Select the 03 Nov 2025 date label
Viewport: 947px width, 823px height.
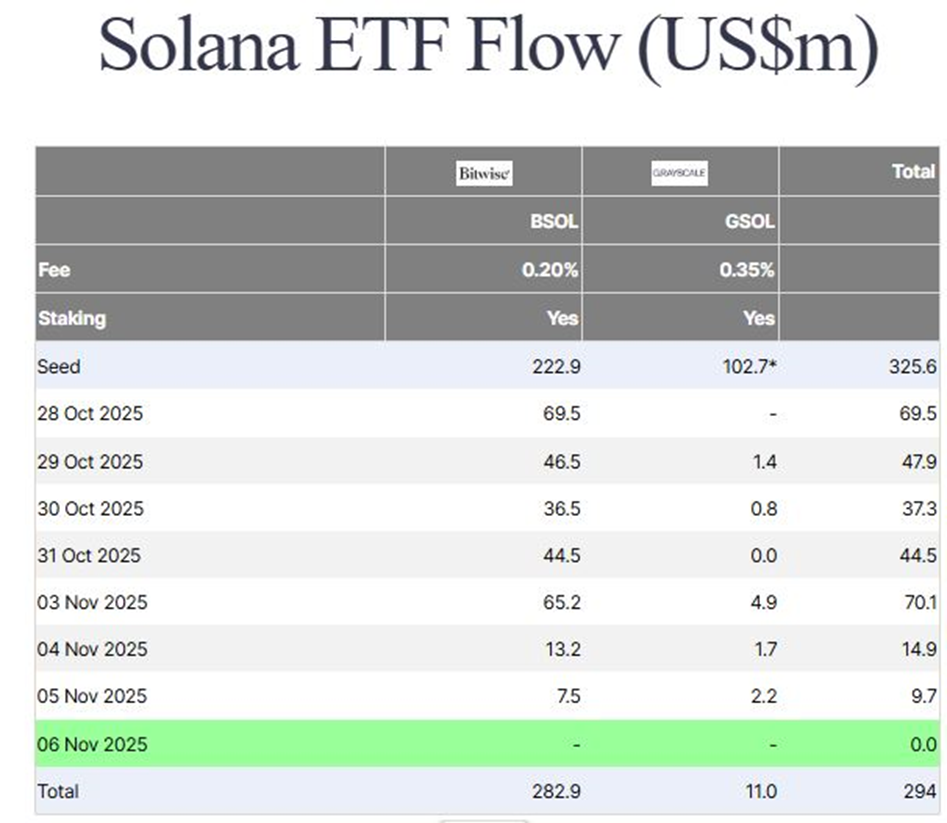pos(91,602)
